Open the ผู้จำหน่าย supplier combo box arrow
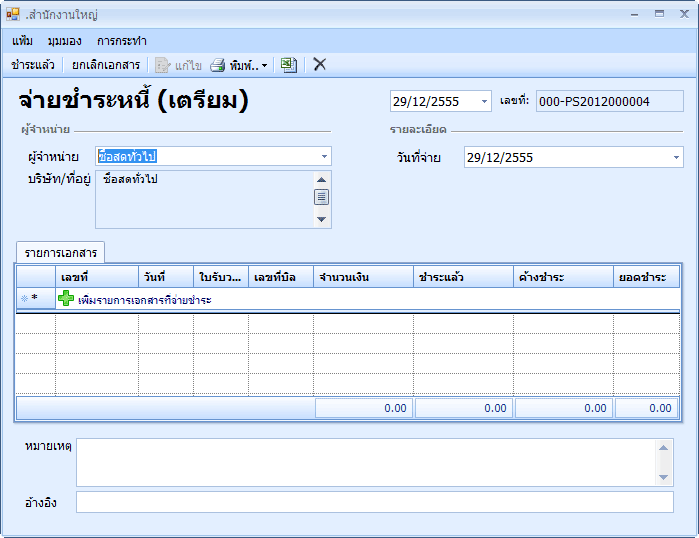This screenshot has height=538, width=699. coord(324,157)
